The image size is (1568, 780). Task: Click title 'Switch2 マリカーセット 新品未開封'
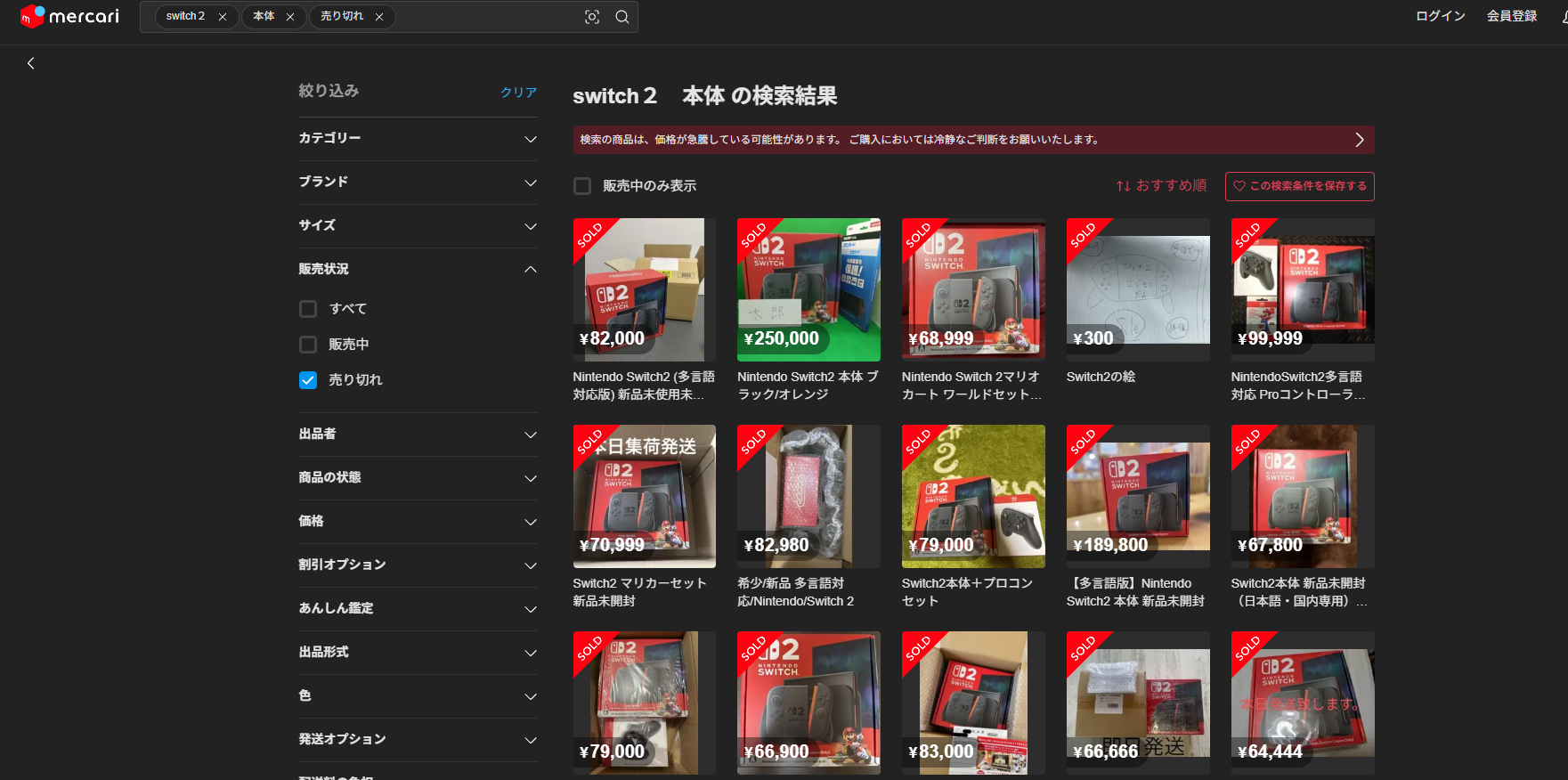click(x=639, y=592)
